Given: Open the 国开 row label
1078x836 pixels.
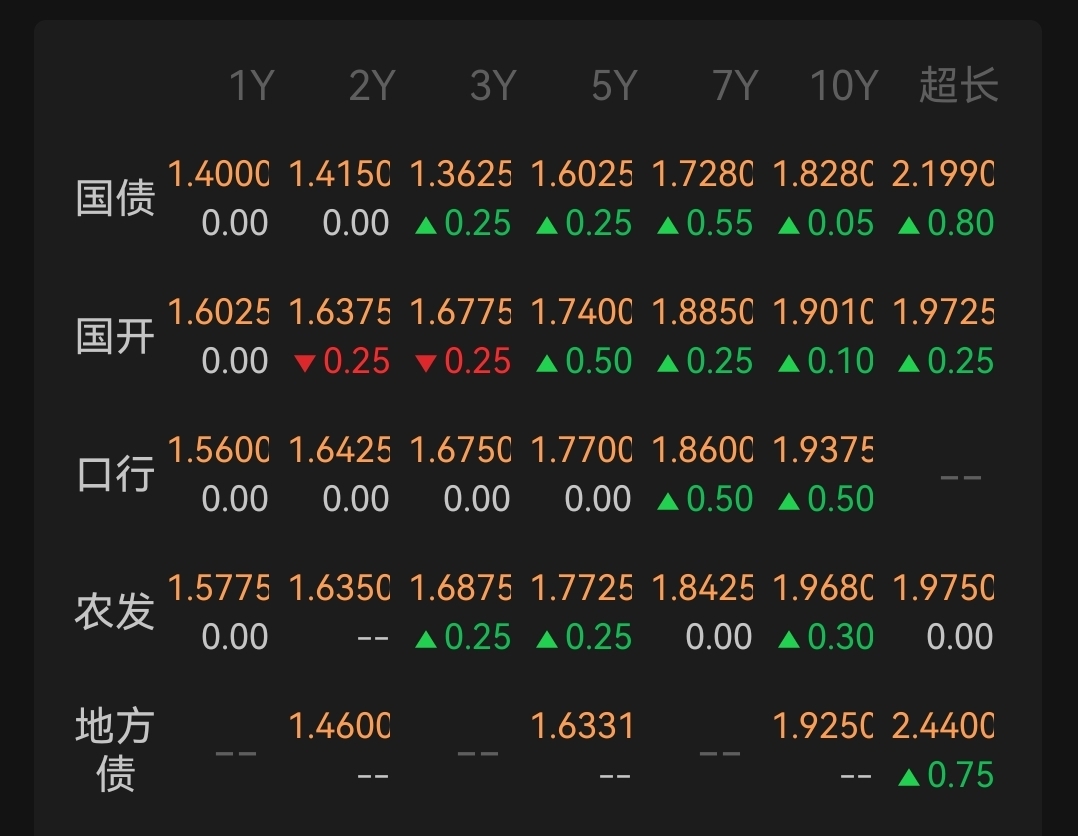Looking at the screenshot, I should (x=115, y=337).
